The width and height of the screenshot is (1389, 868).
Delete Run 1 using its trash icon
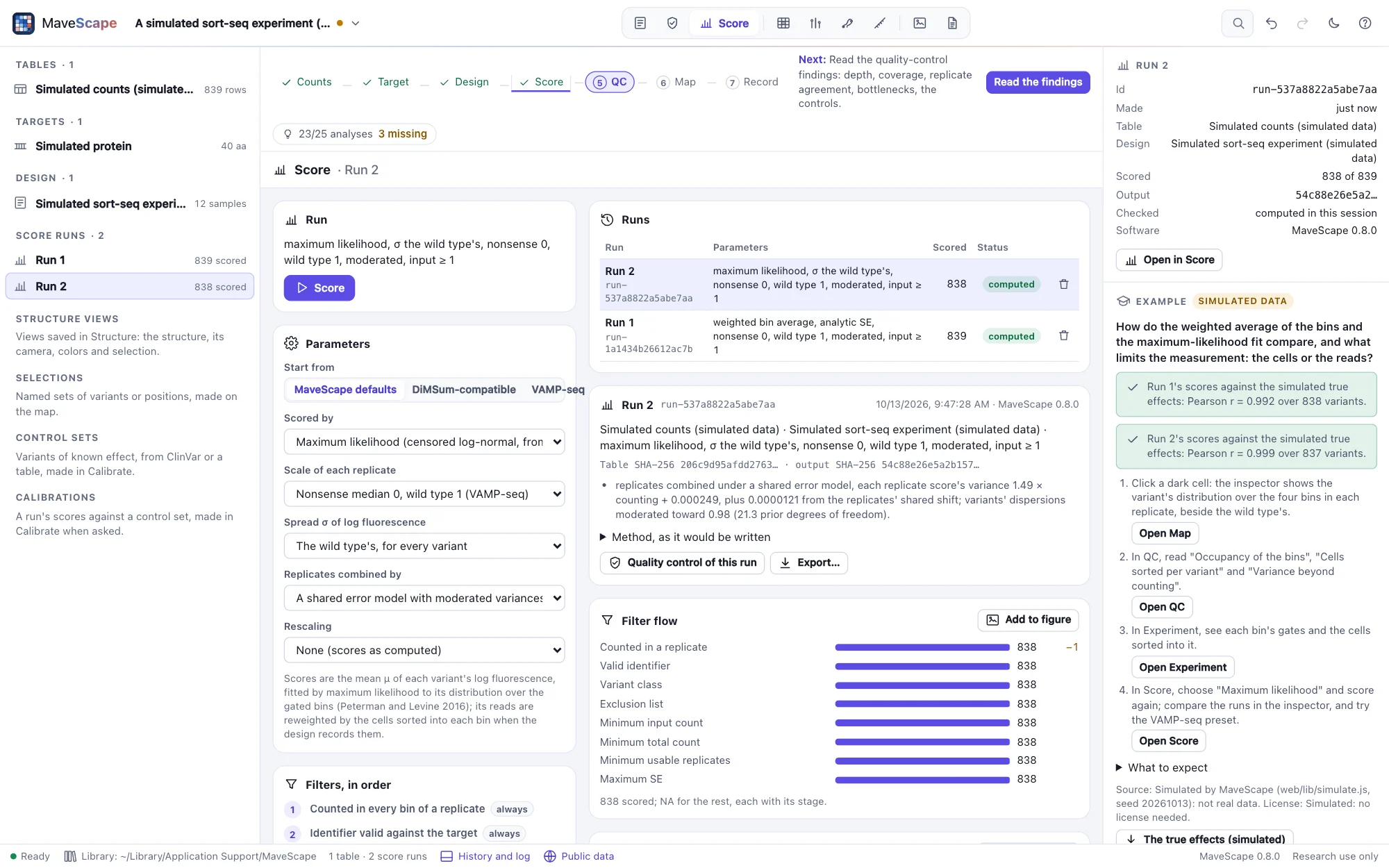click(1063, 335)
